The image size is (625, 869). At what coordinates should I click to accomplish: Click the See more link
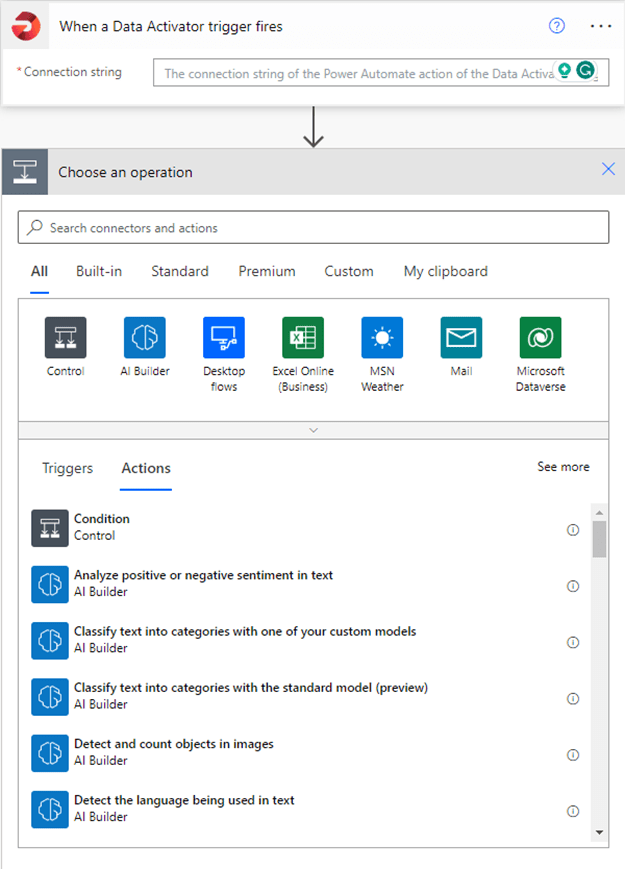click(x=563, y=467)
